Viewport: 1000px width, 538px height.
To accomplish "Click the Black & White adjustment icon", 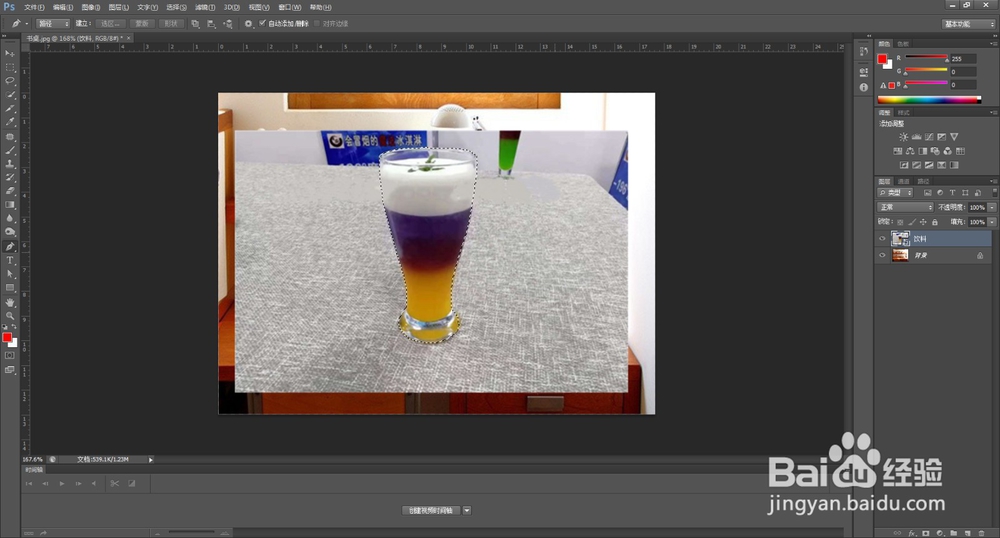I will pyautogui.click(x=922, y=151).
